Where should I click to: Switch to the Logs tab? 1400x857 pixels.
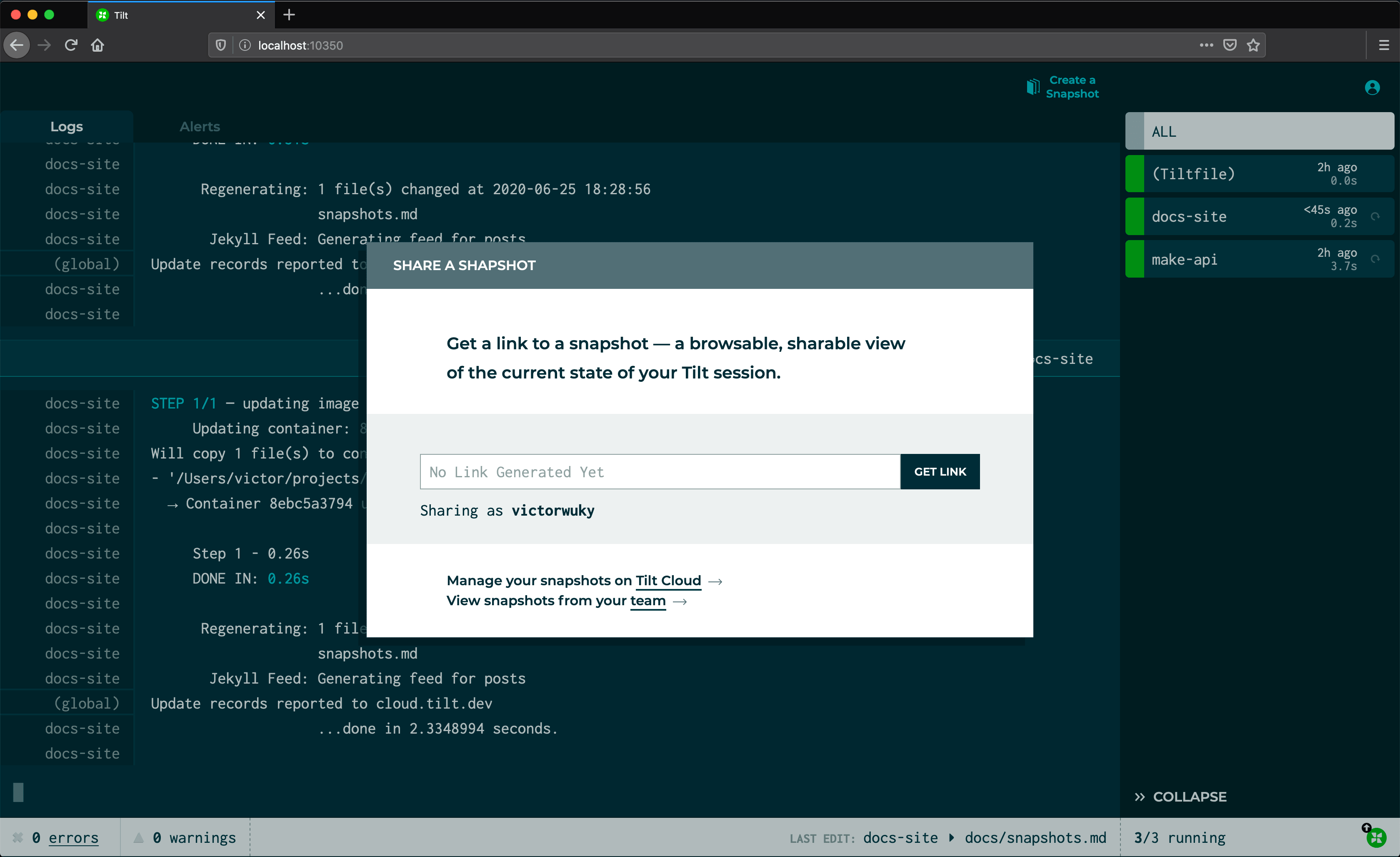coord(67,126)
